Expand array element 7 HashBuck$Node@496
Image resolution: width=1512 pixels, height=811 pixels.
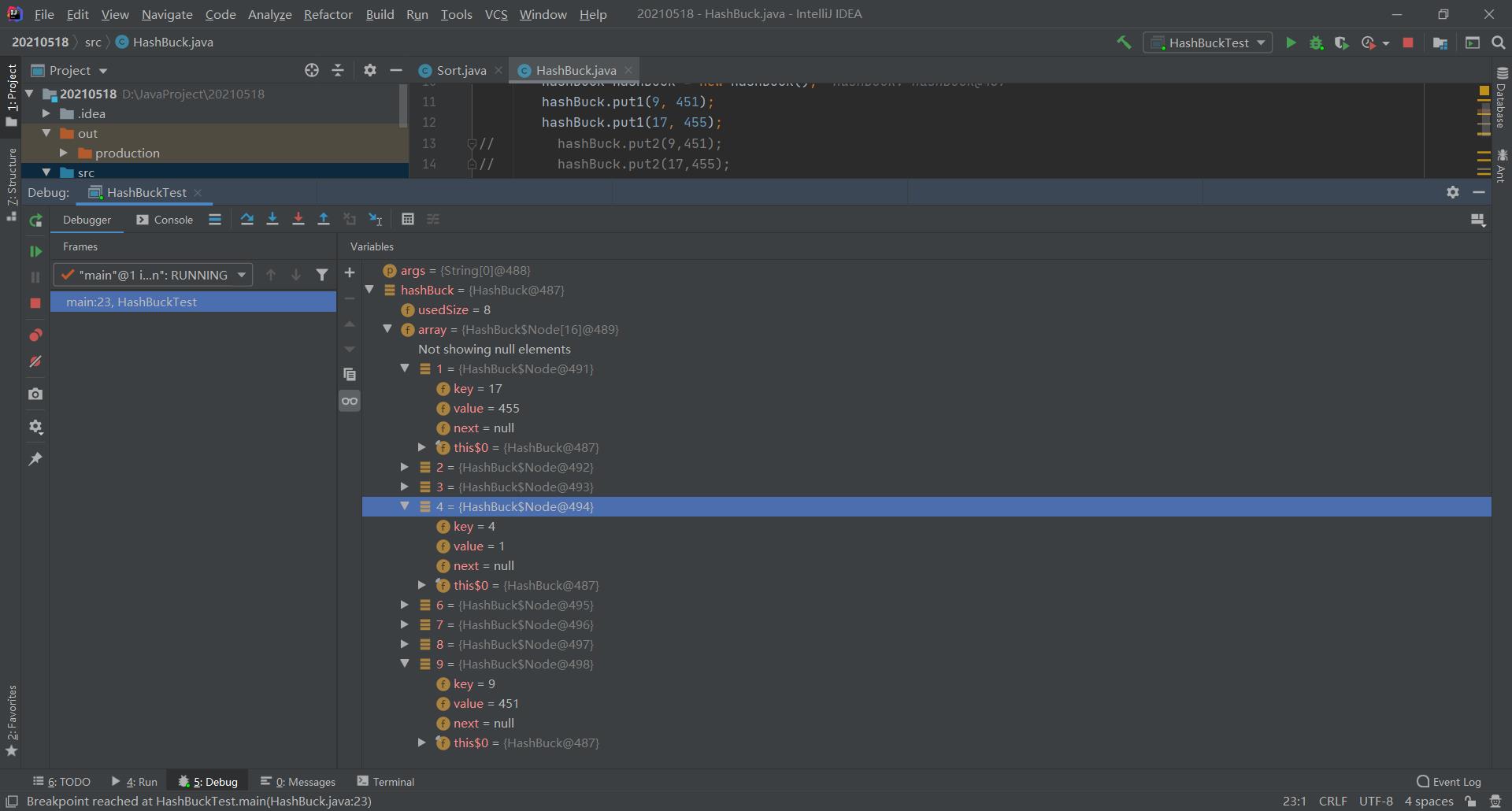click(x=405, y=624)
